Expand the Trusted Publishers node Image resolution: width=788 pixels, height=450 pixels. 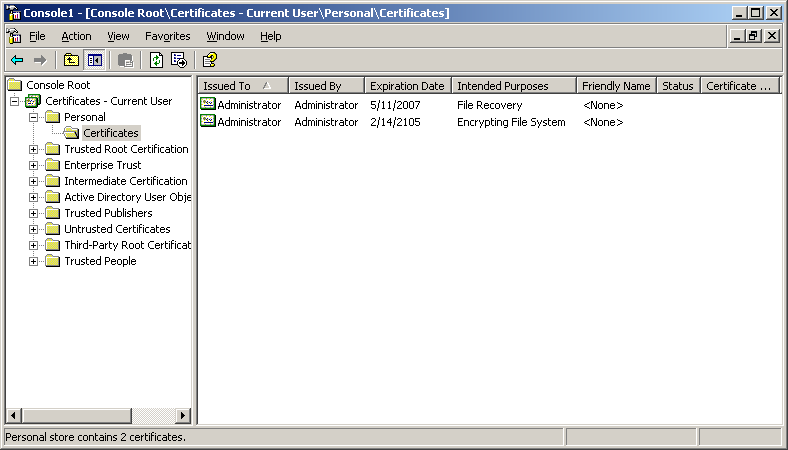[33, 213]
